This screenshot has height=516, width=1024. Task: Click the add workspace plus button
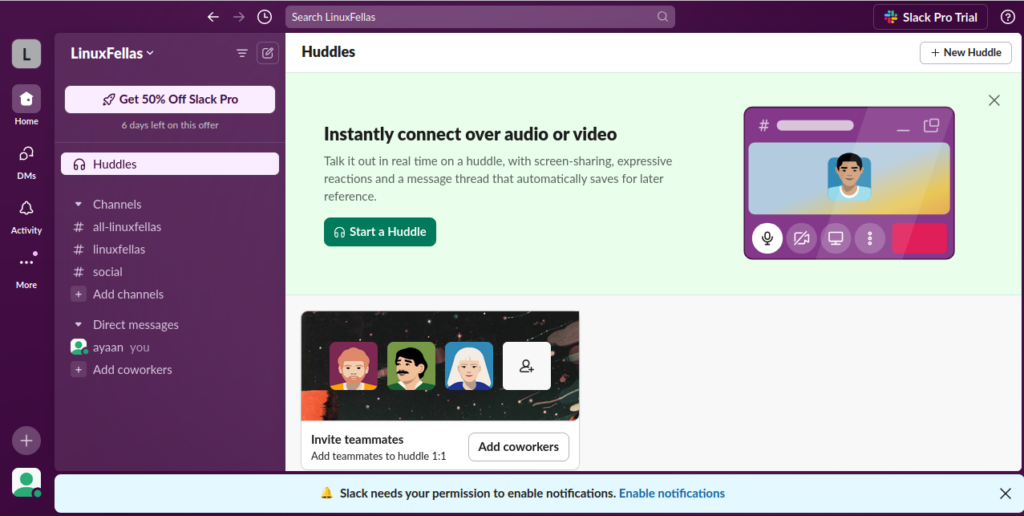pyautogui.click(x=26, y=440)
